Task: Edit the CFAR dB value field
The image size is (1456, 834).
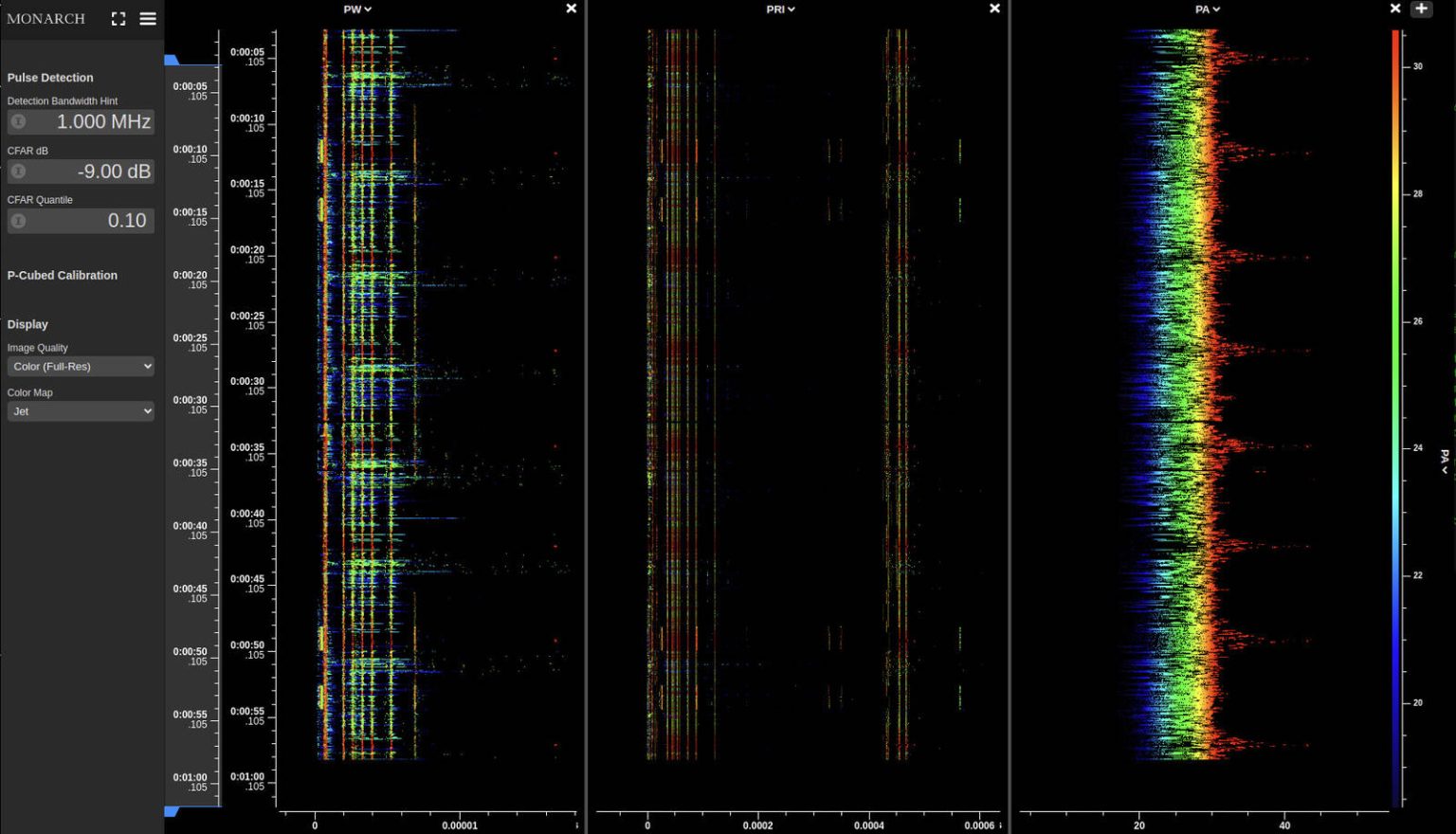Action: pyautogui.click(x=104, y=172)
